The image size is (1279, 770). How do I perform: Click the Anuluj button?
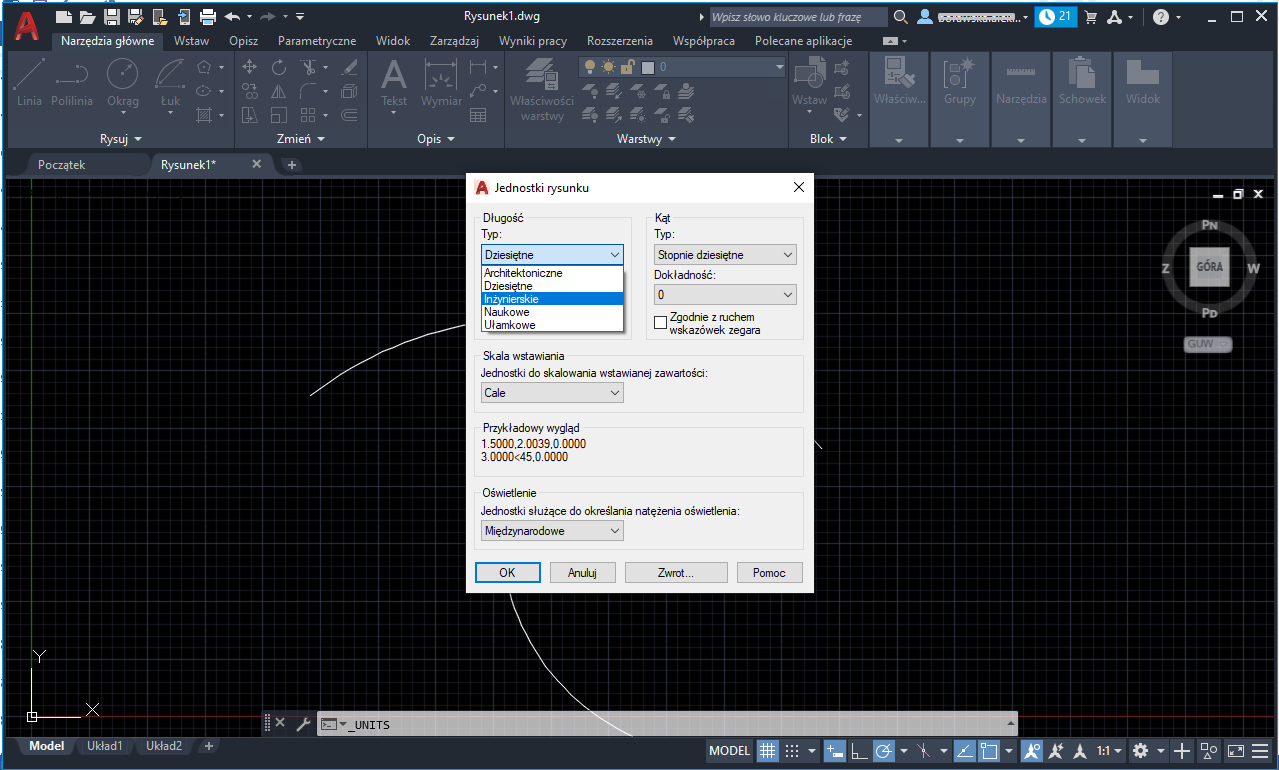(582, 572)
